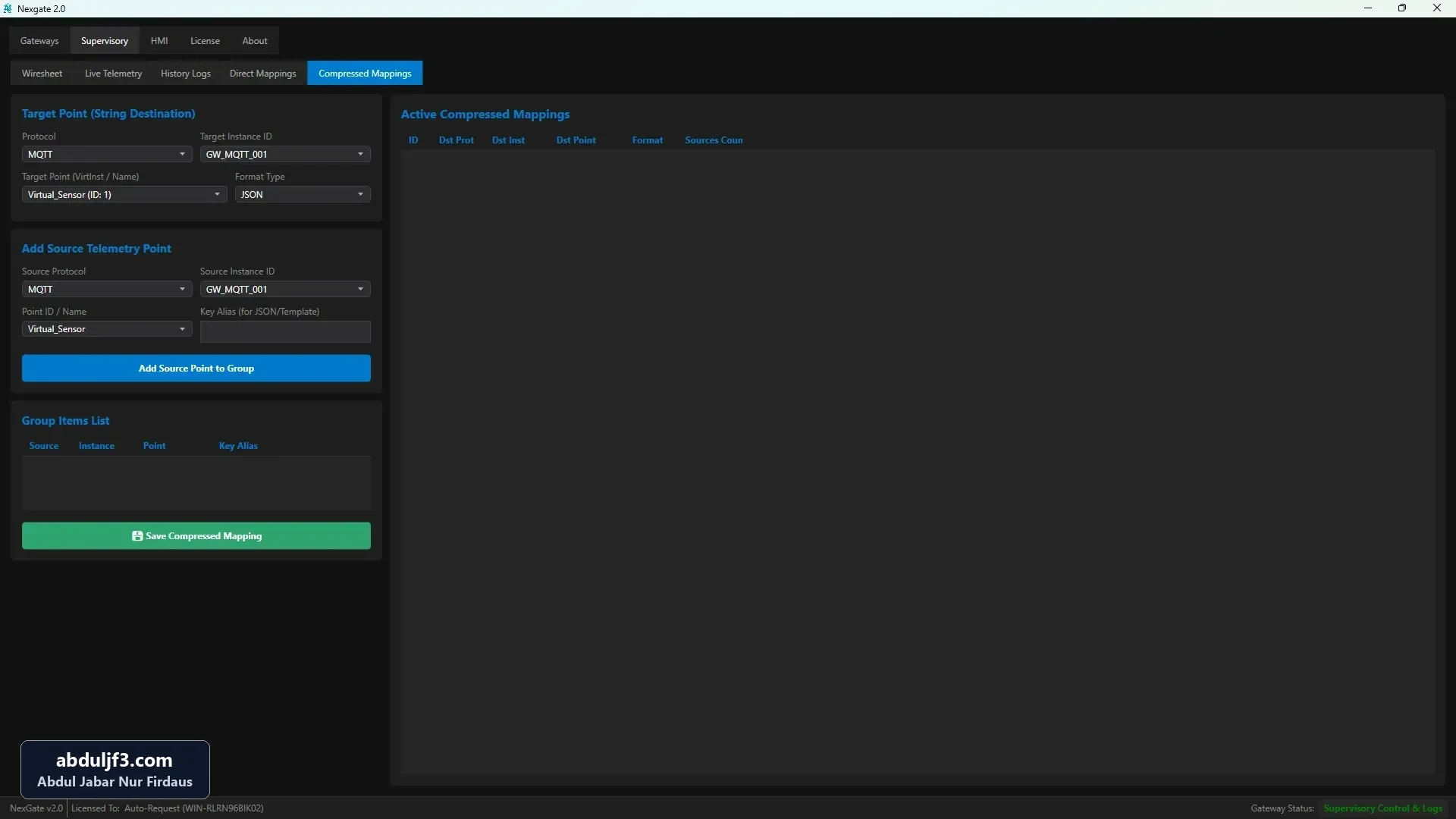Click the NexGate v2.0 status bar label

click(x=36, y=808)
